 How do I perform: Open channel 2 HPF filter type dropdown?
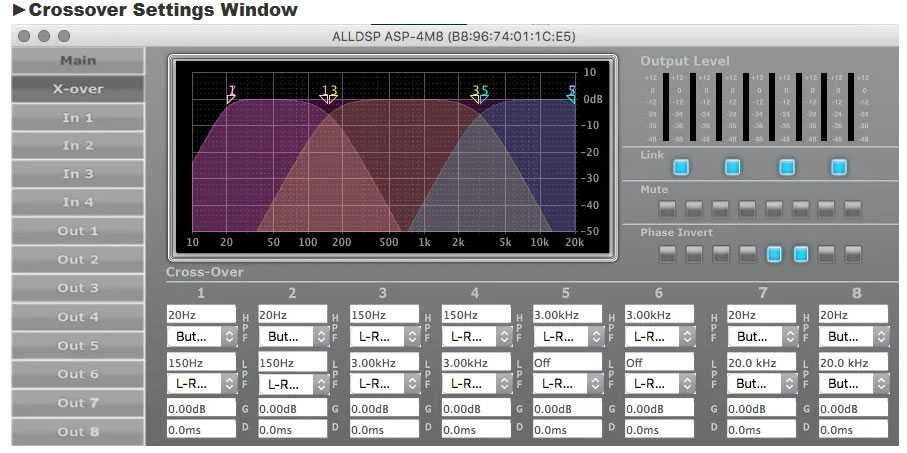pyautogui.click(x=293, y=336)
